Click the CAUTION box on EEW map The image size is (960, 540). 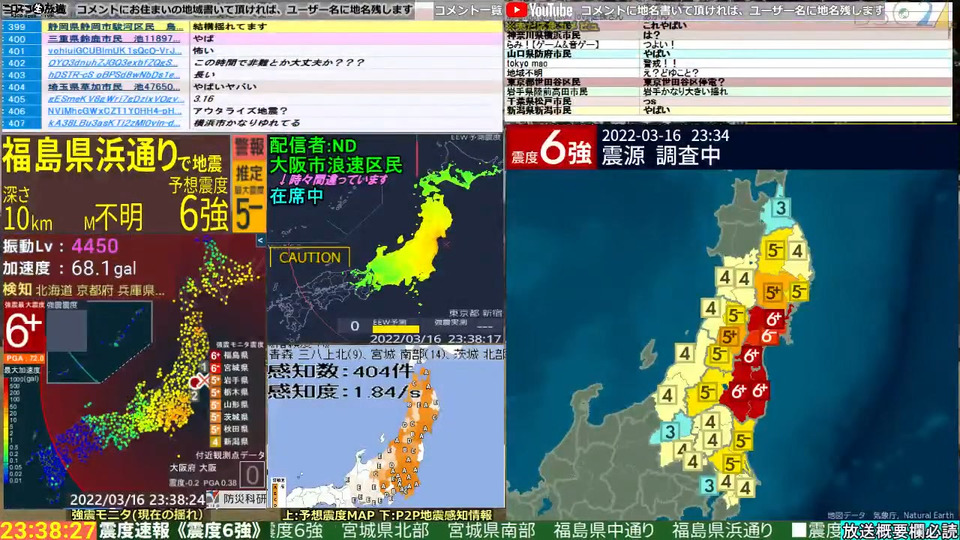coord(310,258)
